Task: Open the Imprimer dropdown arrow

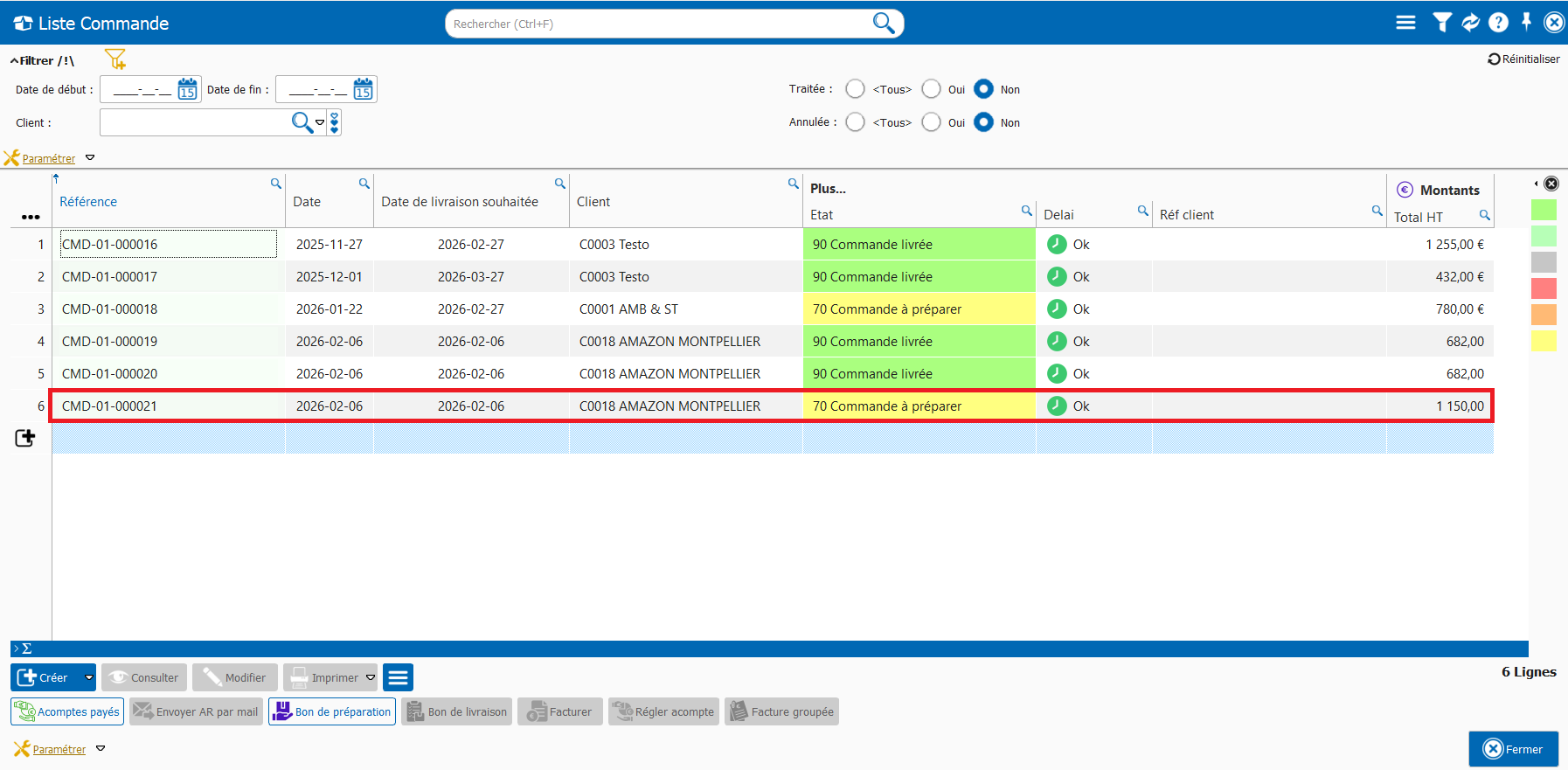Action: [371, 677]
